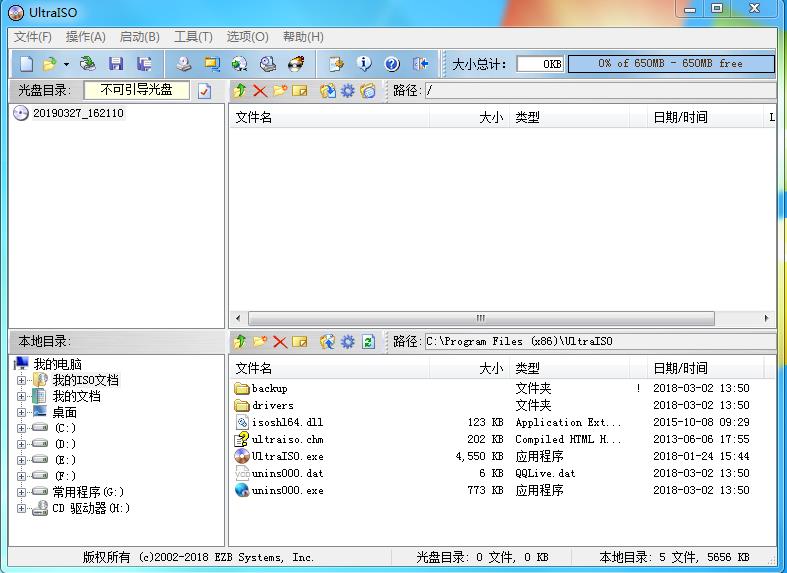Click the 650MB capacity progress bar
Screen dimensions: 787x573
point(671,64)
